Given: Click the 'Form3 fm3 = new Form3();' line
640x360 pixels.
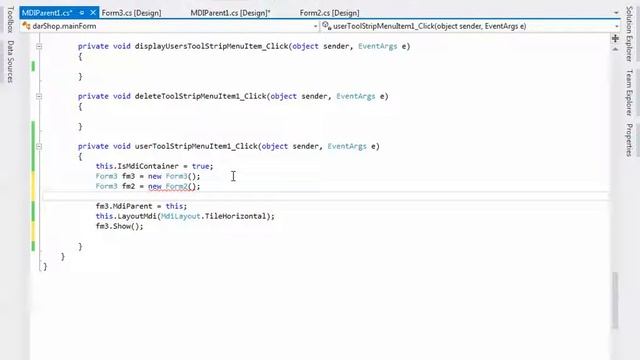Looking at the screenshot, I should pos(148,176).
